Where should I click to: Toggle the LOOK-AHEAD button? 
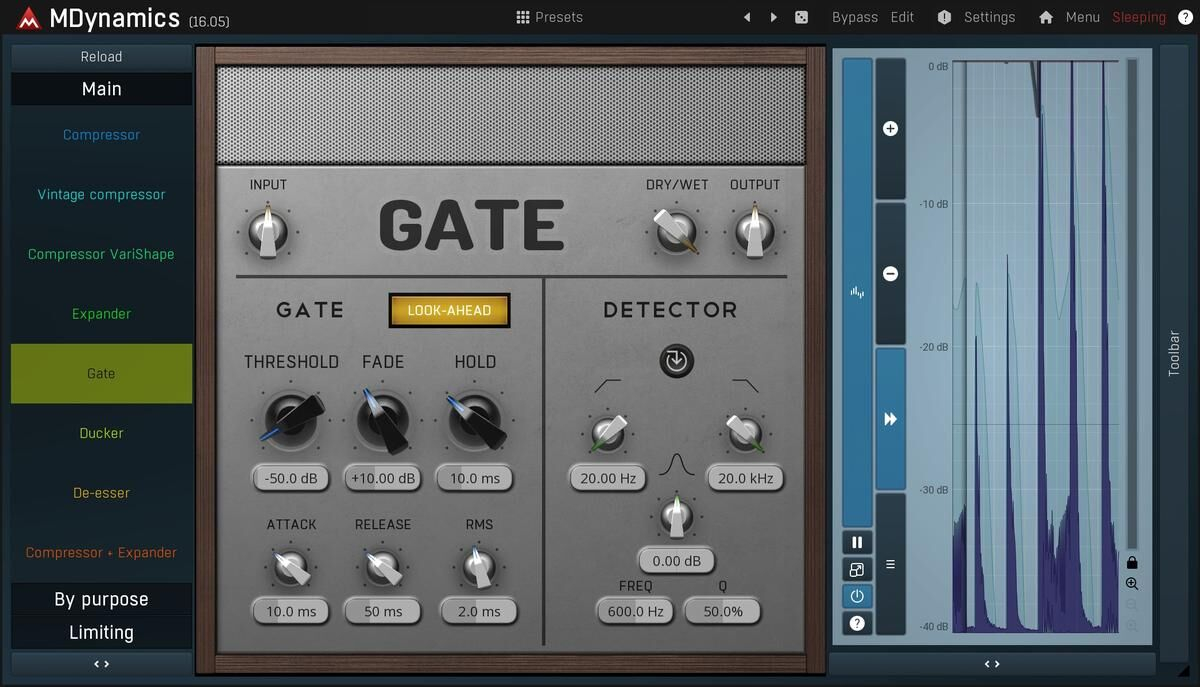[449, 310]
